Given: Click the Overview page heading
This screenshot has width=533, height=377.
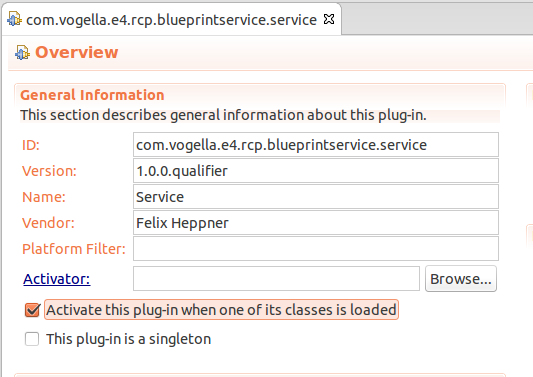Looking at the screenshot, I should [x=76, y=52].
